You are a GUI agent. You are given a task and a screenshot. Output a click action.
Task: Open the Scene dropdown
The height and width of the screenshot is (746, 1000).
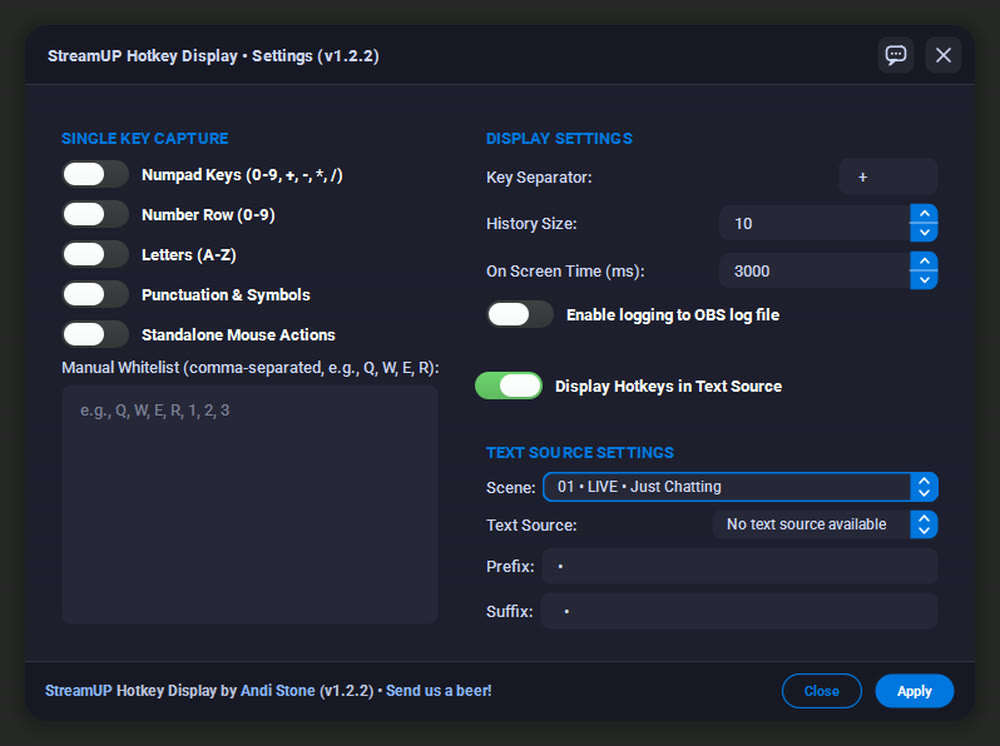[x=740, y=487]
